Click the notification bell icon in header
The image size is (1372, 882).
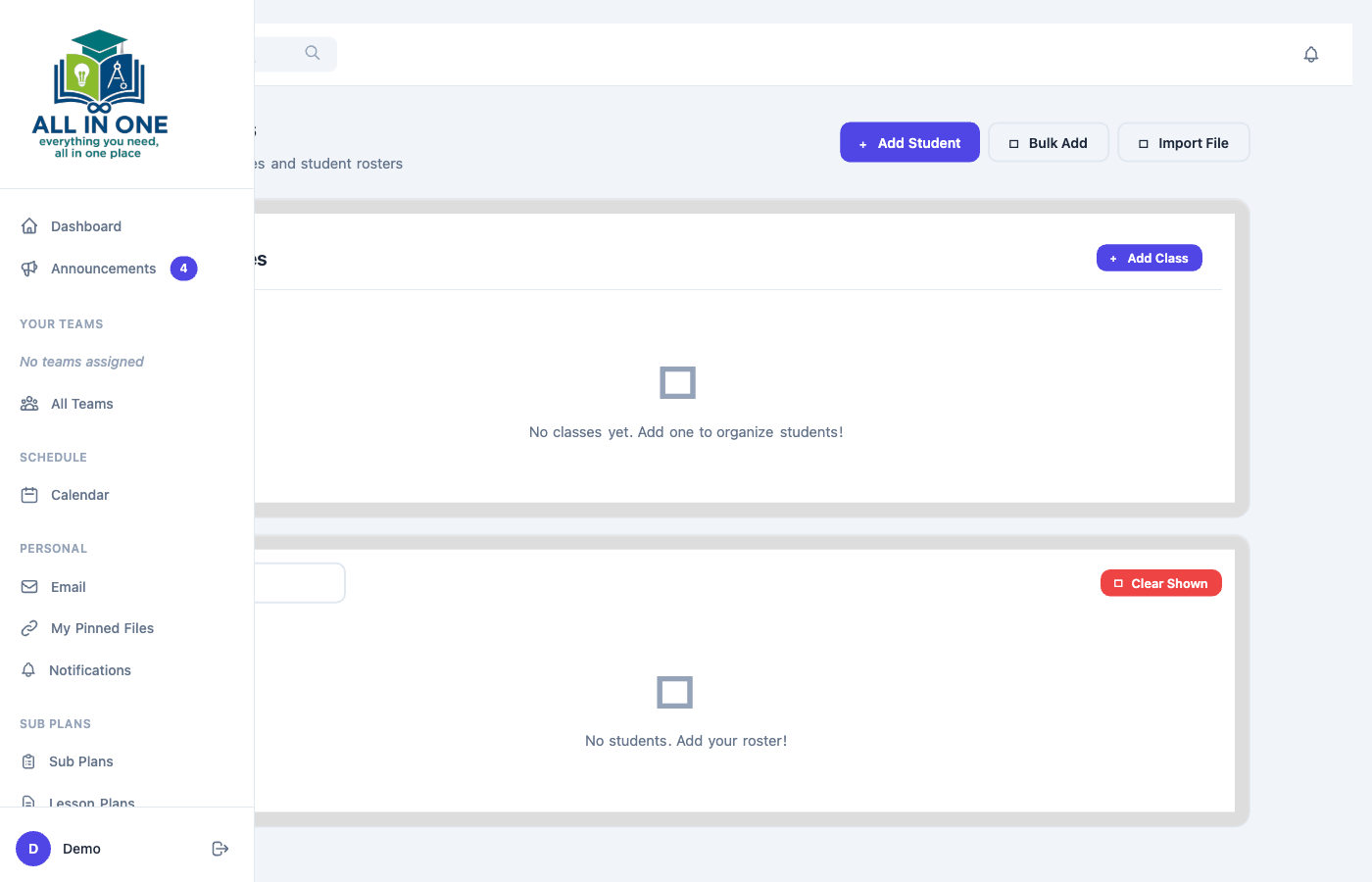coord(1310,55)
